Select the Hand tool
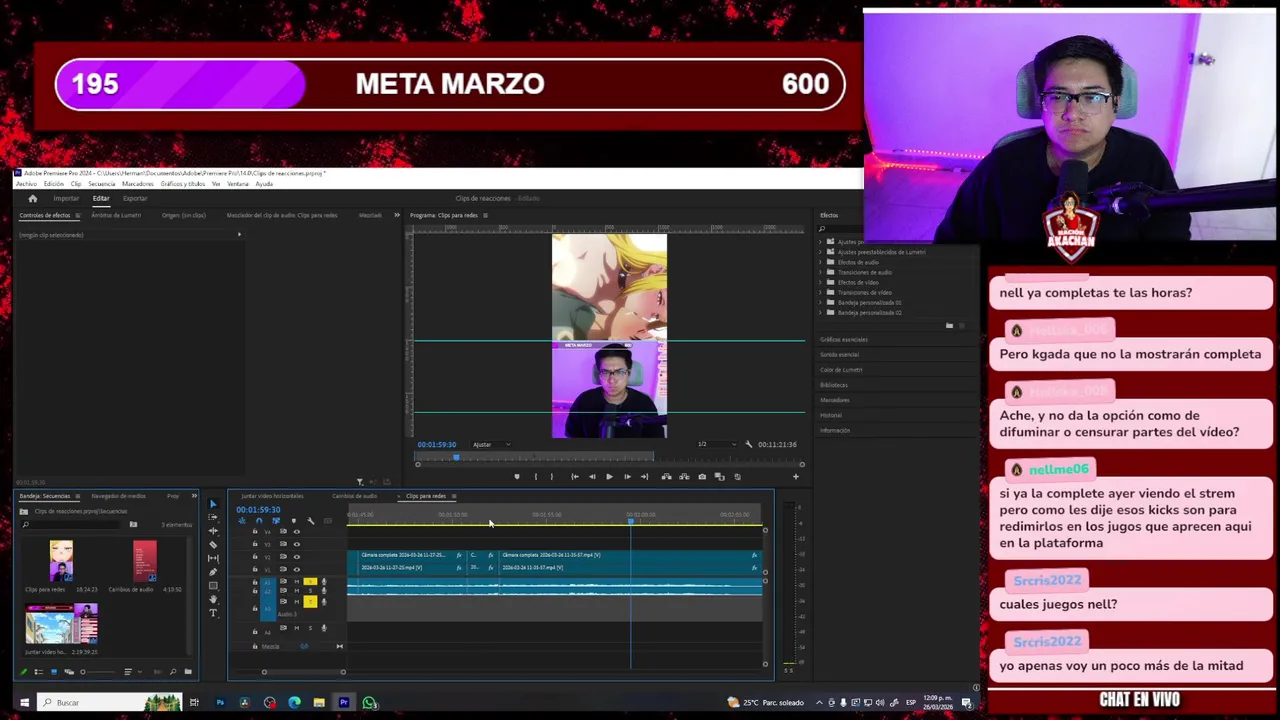This screenshot has height=720, width=1280. coord(213,599)
